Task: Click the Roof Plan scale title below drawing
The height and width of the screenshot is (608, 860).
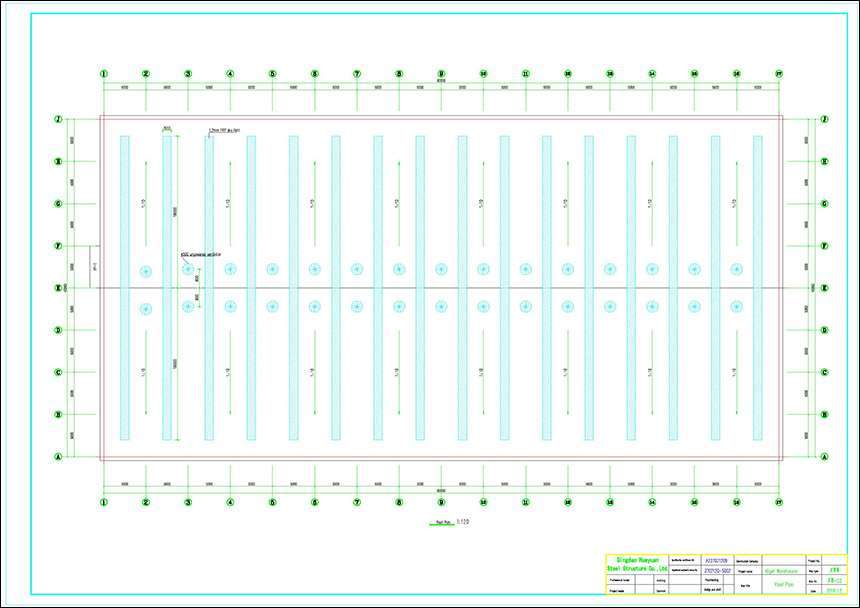Action: point(450,522)
